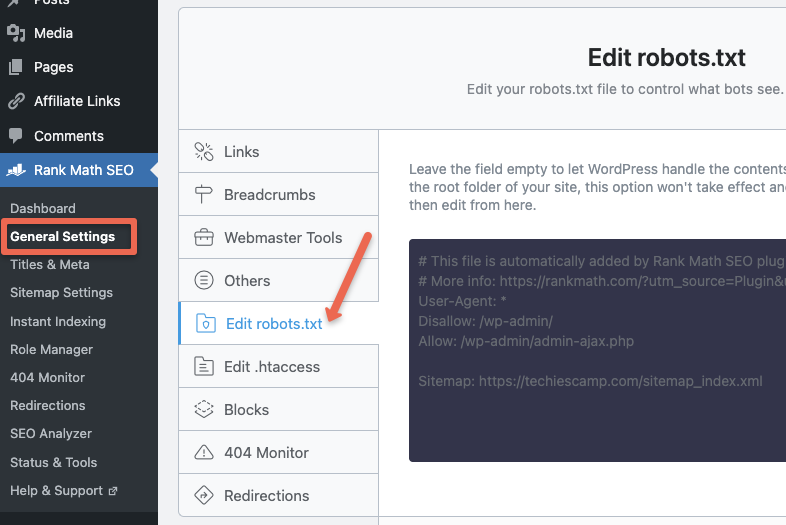Open Sitemap Settings submenu

(61, 292)
